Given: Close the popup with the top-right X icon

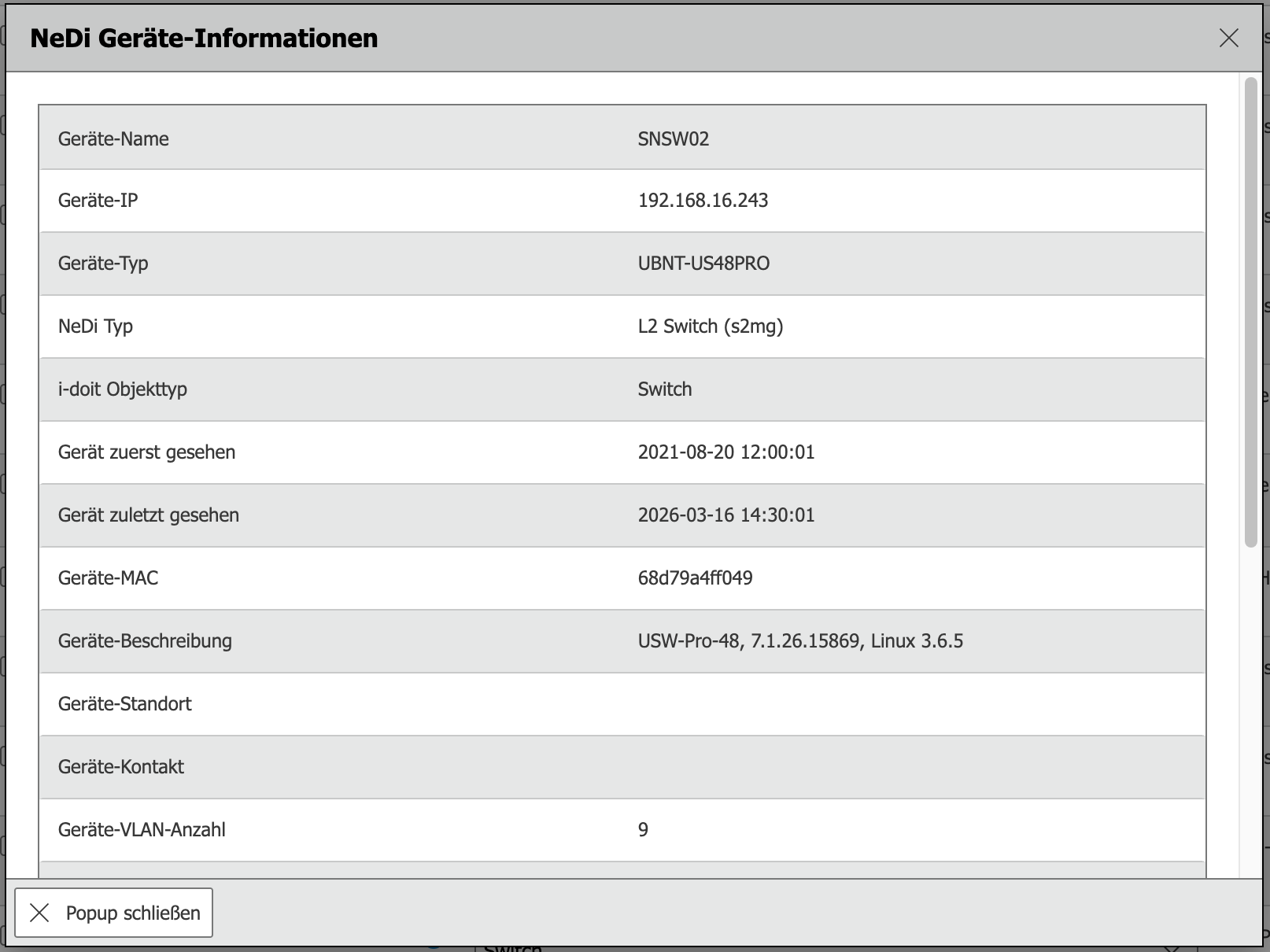Looking at the screenshot, I should pos(1228,38).
